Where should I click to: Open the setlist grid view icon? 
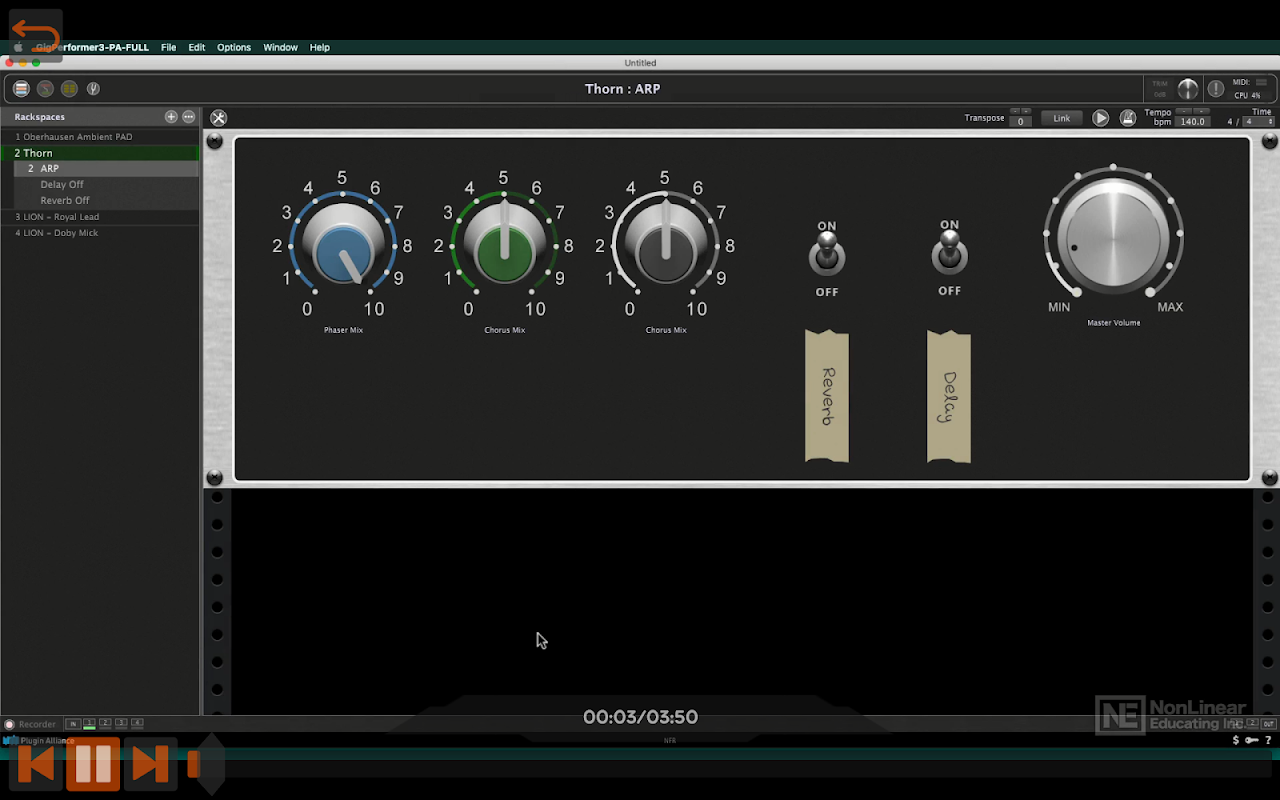69,88
